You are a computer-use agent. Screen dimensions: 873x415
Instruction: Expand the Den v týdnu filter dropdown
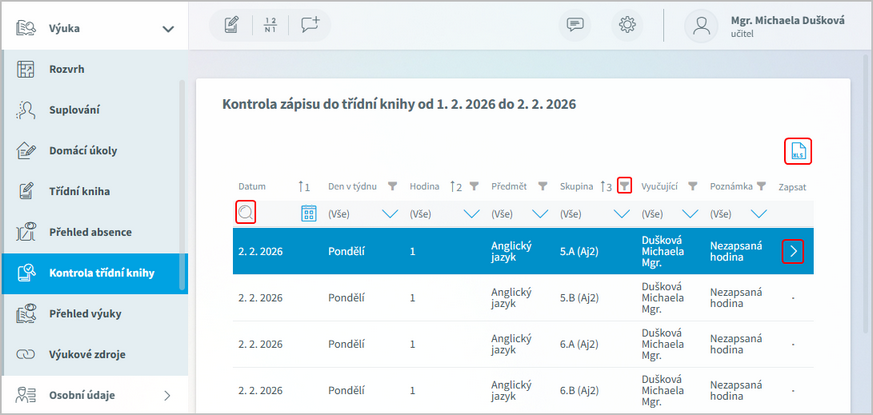click(390, 214)
